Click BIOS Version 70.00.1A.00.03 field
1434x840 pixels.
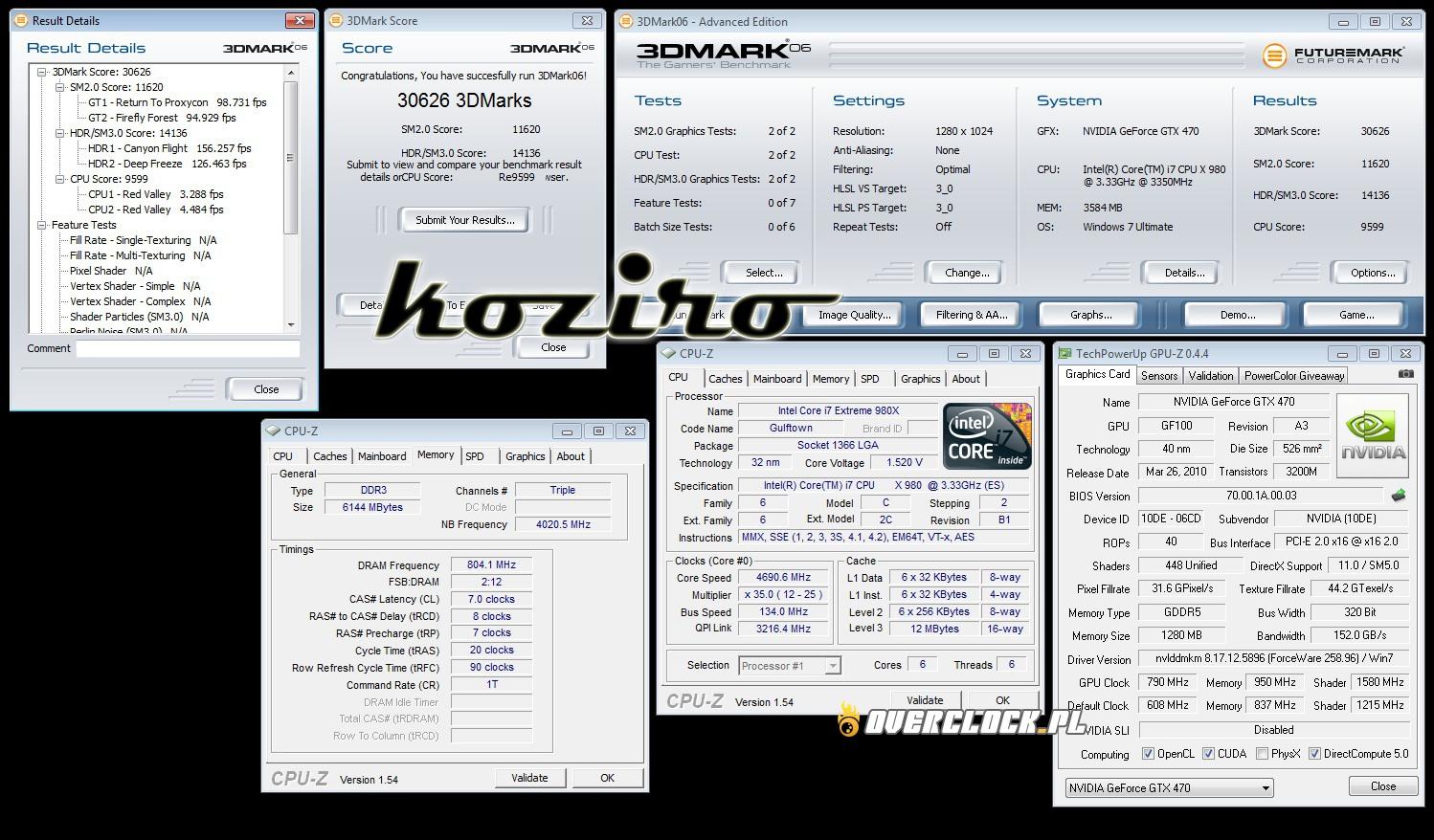(x=1261, y=496)
